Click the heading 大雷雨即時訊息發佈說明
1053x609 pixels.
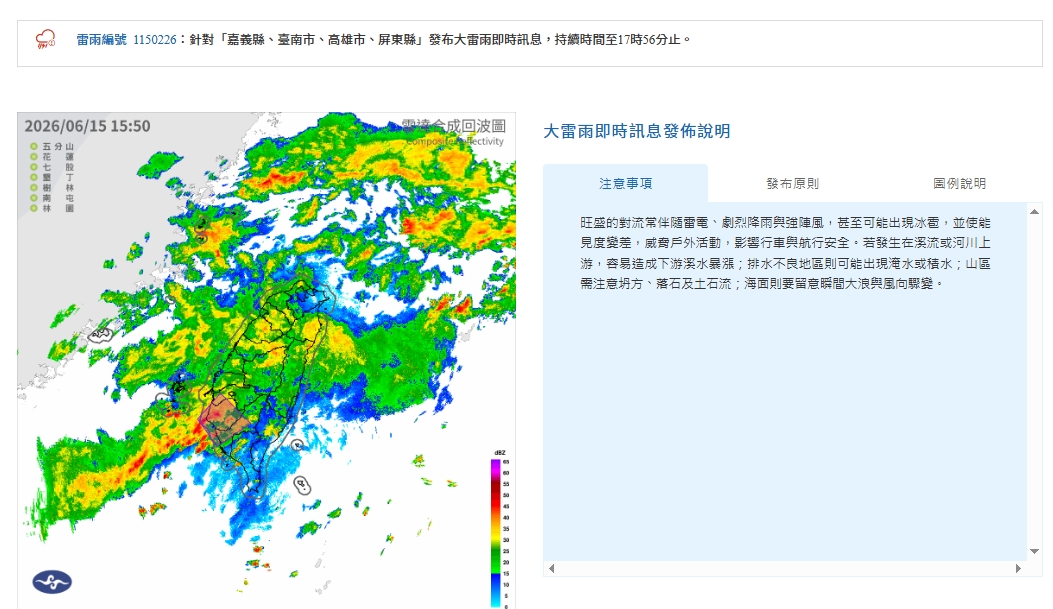click(x=636, y=131)
